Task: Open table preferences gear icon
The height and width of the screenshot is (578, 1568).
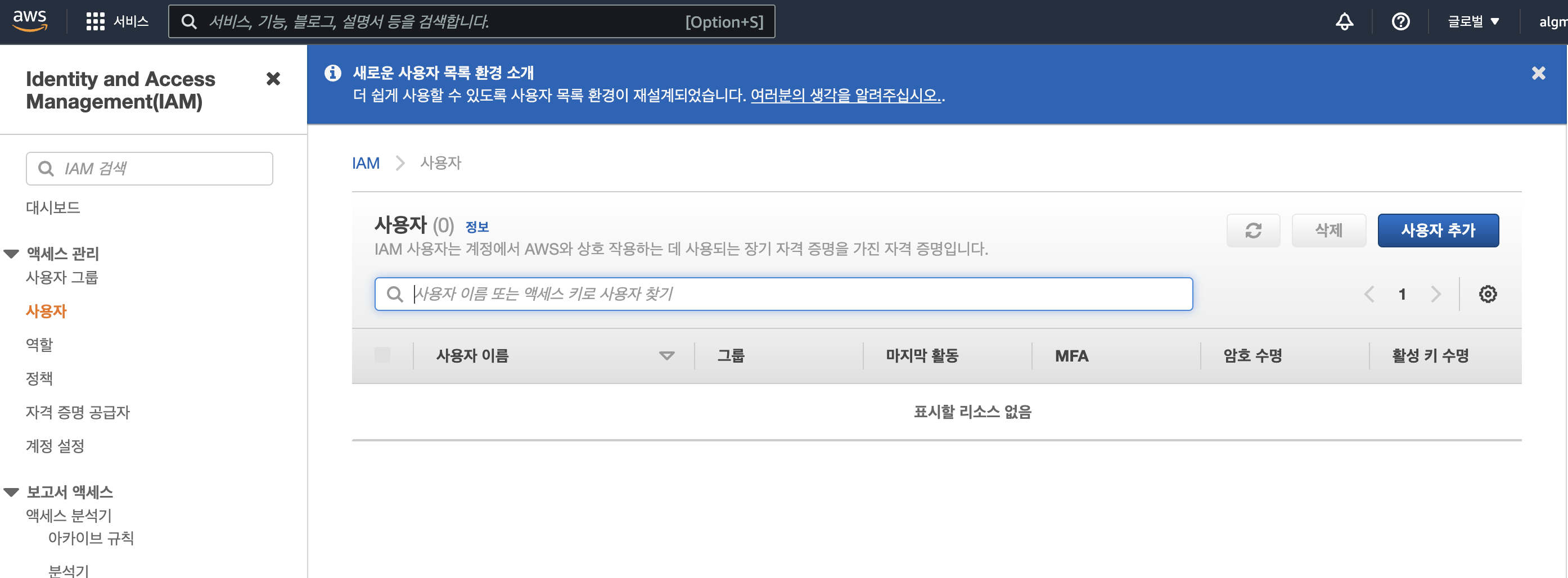Action: (1488, 295)
